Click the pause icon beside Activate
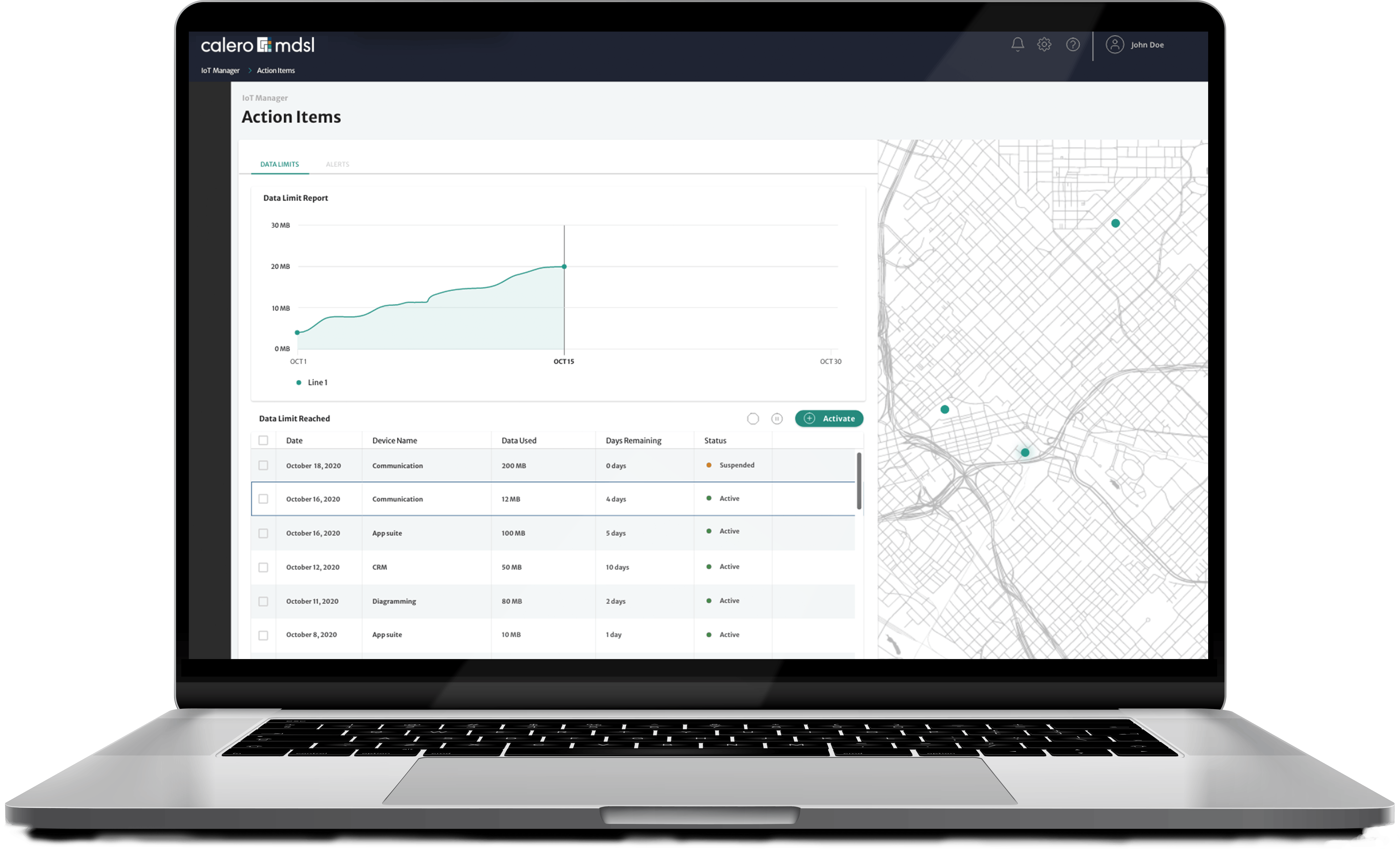 tap(777, 419)
